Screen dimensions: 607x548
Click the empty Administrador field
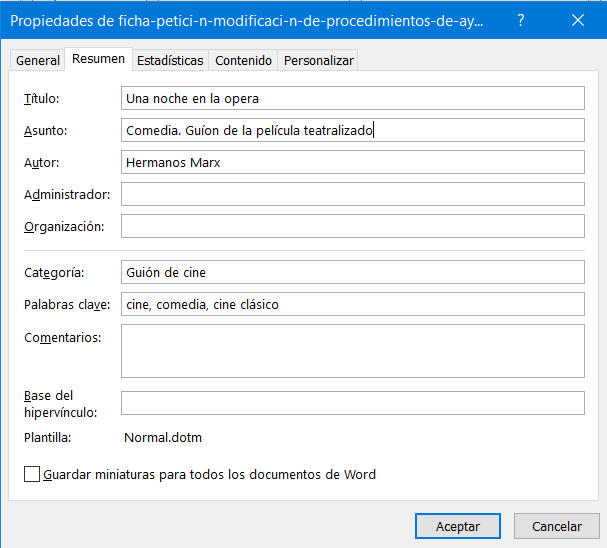pyautogui.click(x=352, y=194)
